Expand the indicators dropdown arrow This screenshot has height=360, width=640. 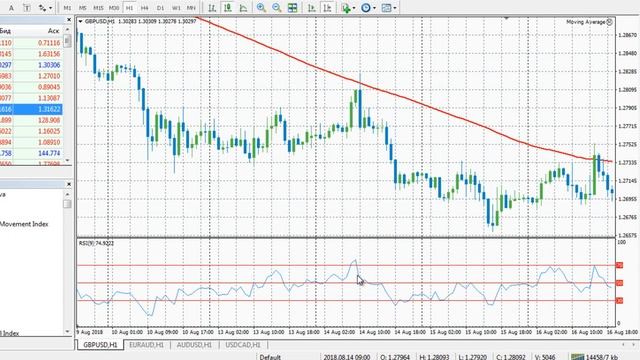(354, 8)
